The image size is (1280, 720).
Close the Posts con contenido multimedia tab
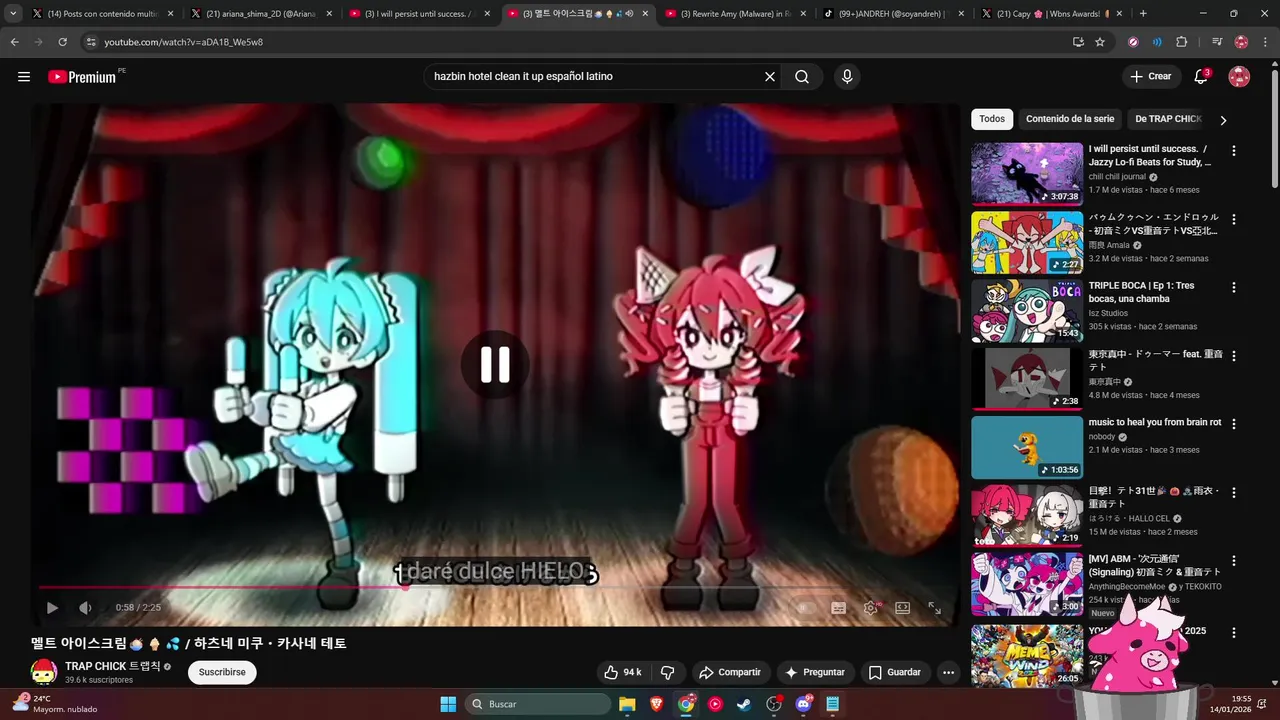click(170, 14)
